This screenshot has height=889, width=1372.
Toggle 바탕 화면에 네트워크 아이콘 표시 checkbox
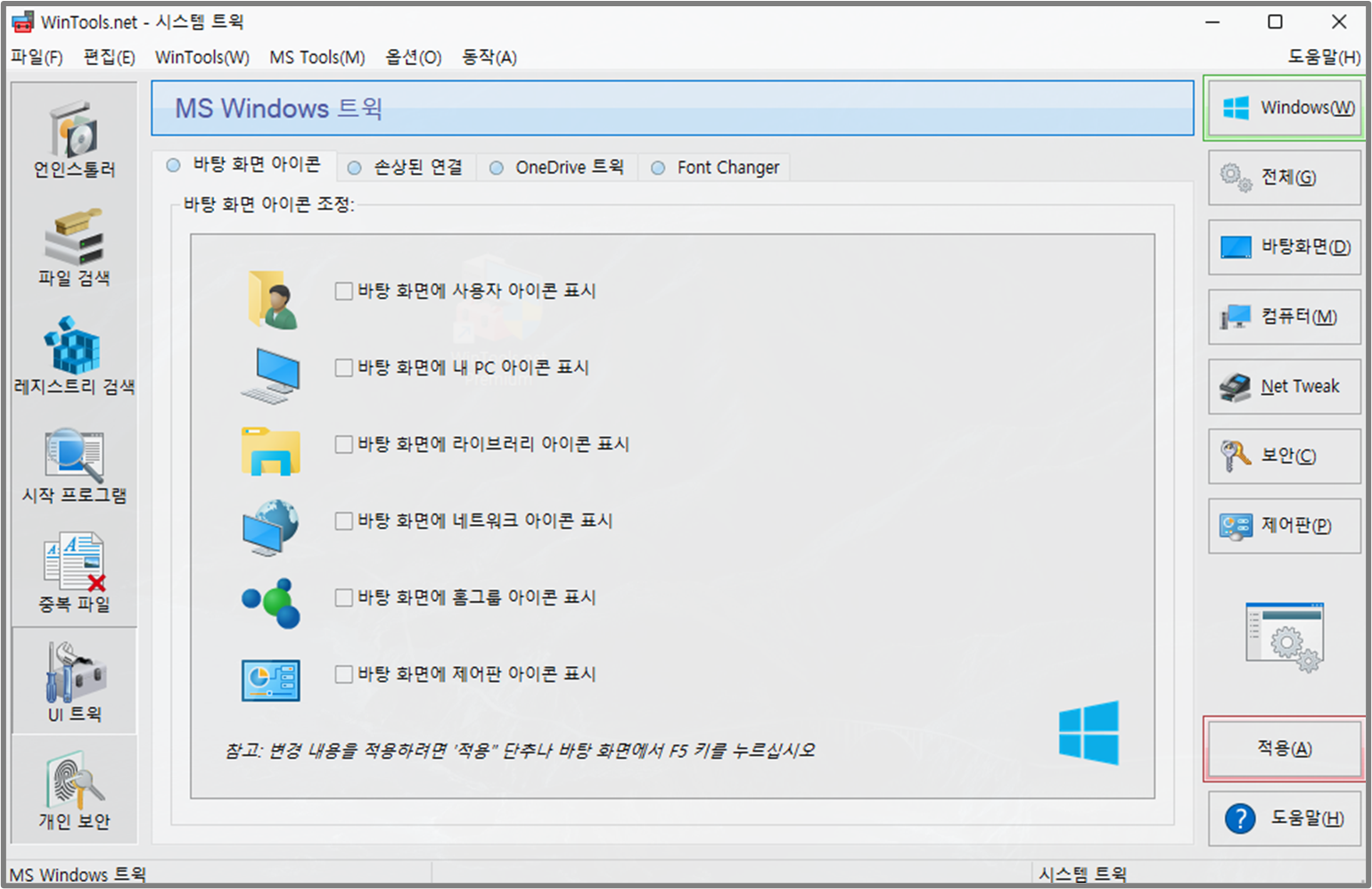point(344,521)
